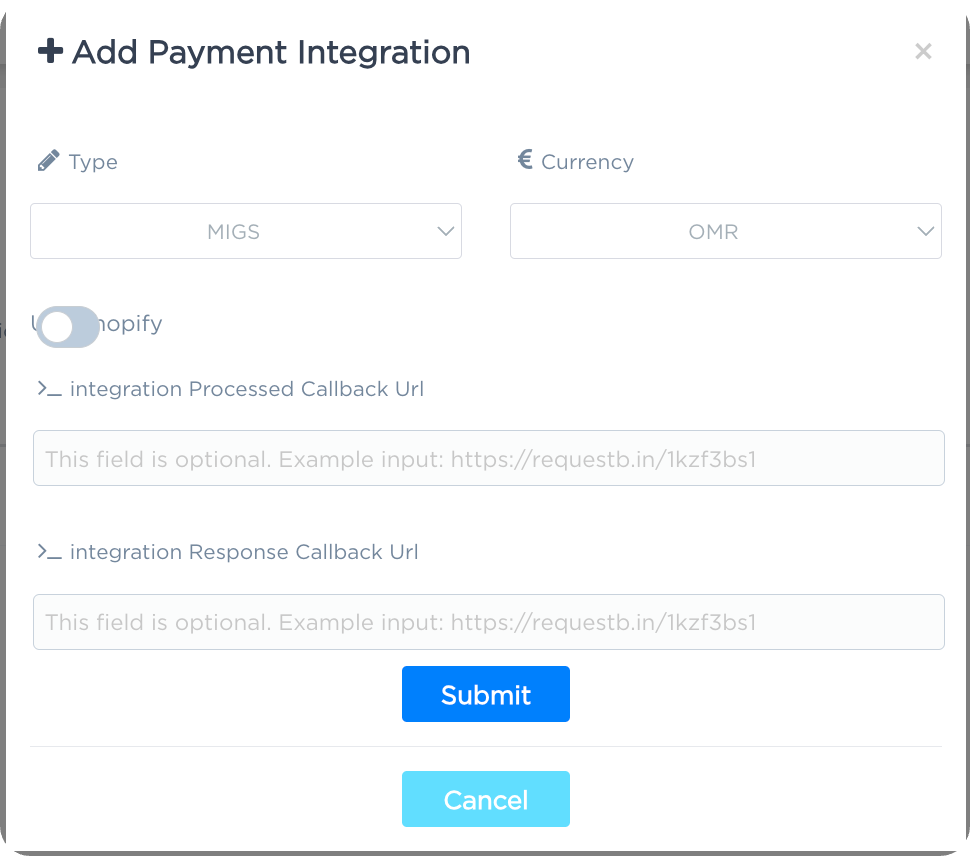Submit the payment integration form

[485, 694]
